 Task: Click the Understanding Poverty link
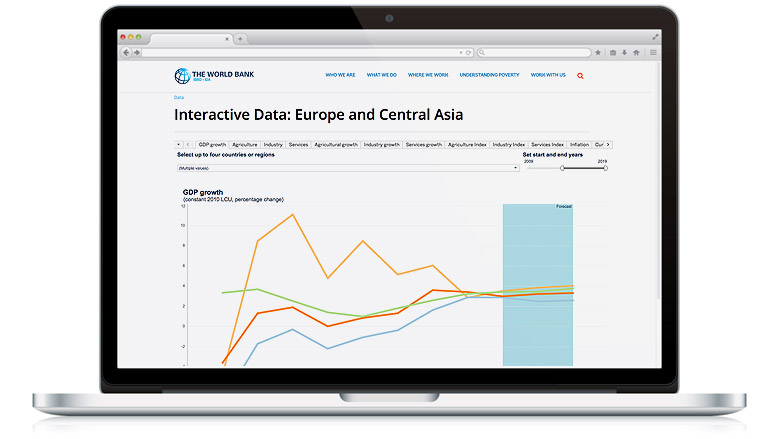point(490,75)
